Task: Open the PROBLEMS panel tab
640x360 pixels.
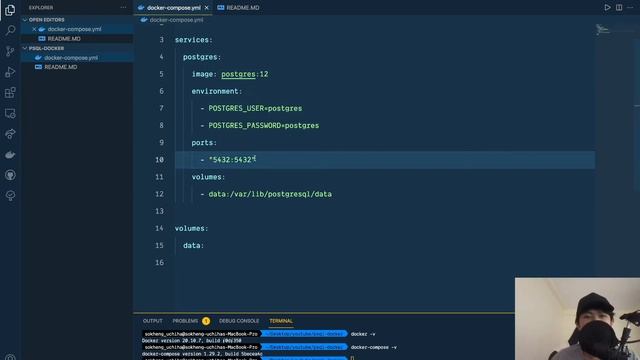Action: click(x=185, y=321)
